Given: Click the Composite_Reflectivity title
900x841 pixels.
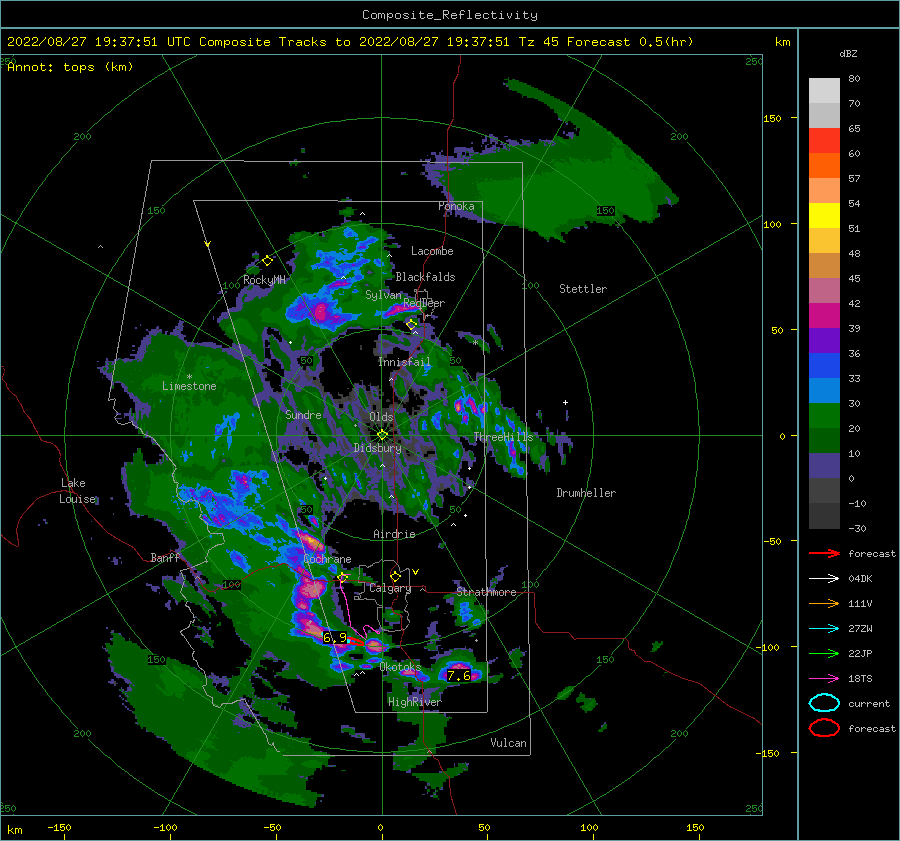Looking at the screenshot, I should pyautogui.click(x=450, y=15).
